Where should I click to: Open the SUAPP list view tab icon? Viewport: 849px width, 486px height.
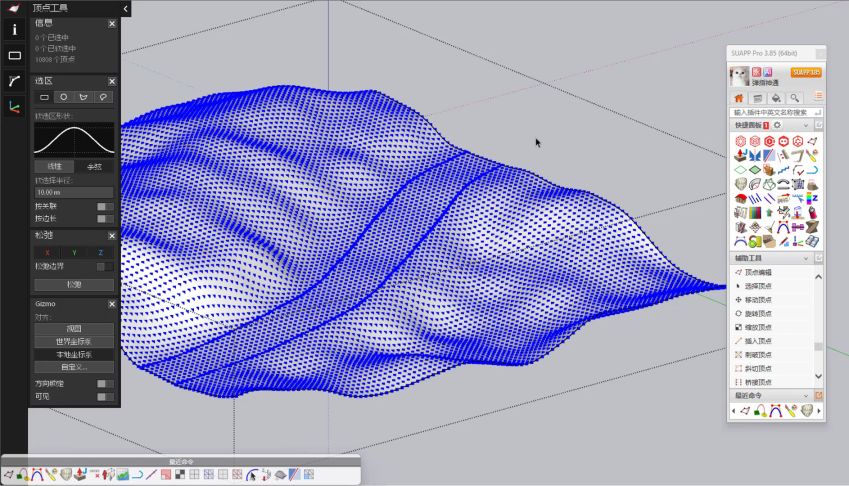[x=757, y=98]
